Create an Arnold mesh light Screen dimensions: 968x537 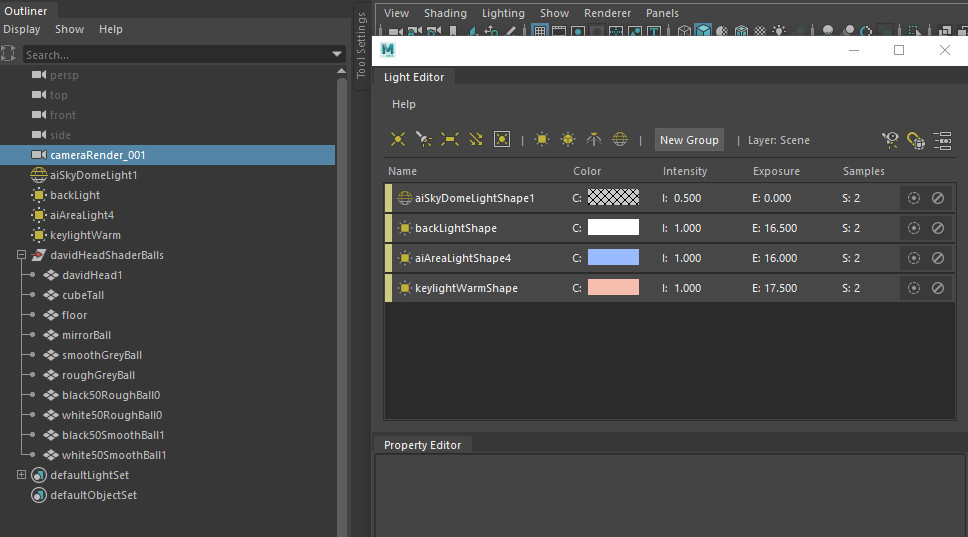click(568, 139)
